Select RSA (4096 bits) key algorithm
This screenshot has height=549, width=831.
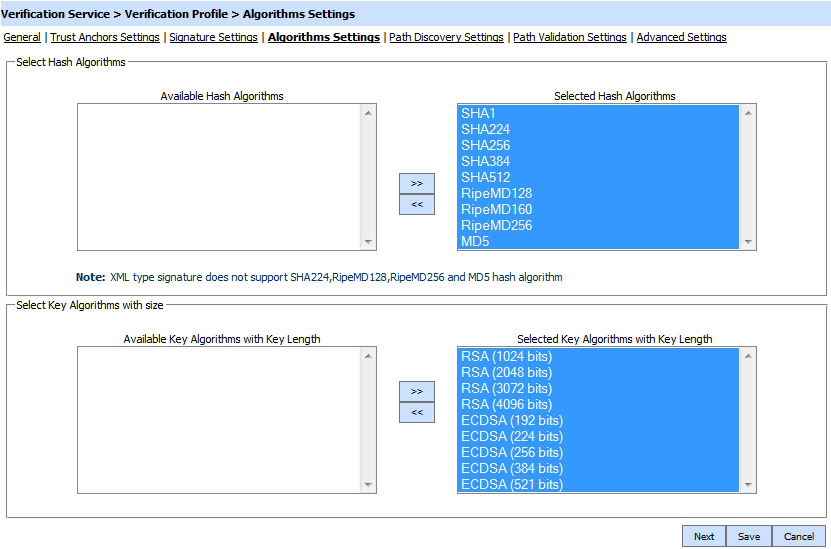click(598, 404)
